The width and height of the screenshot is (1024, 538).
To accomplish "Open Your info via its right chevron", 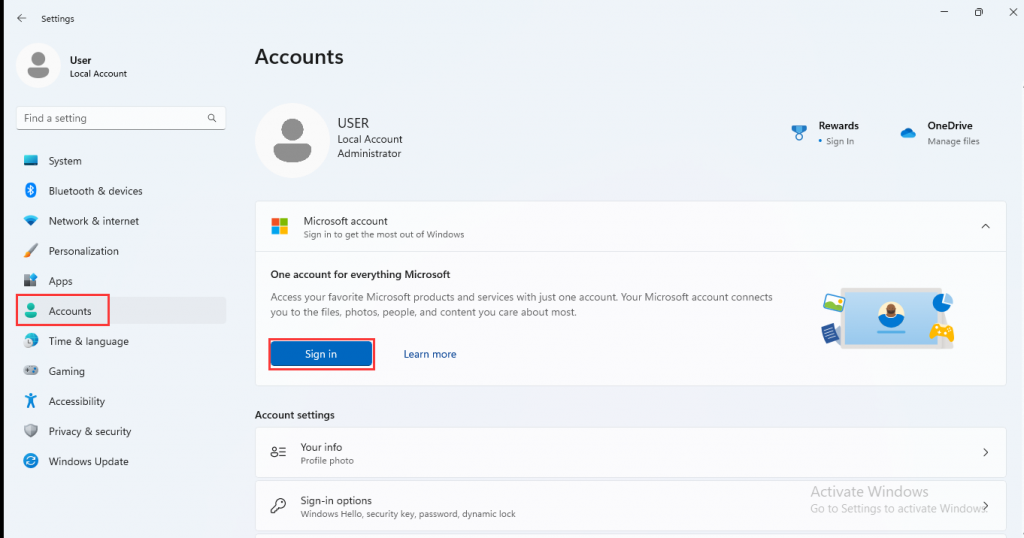I will click(x=985, y=452).
